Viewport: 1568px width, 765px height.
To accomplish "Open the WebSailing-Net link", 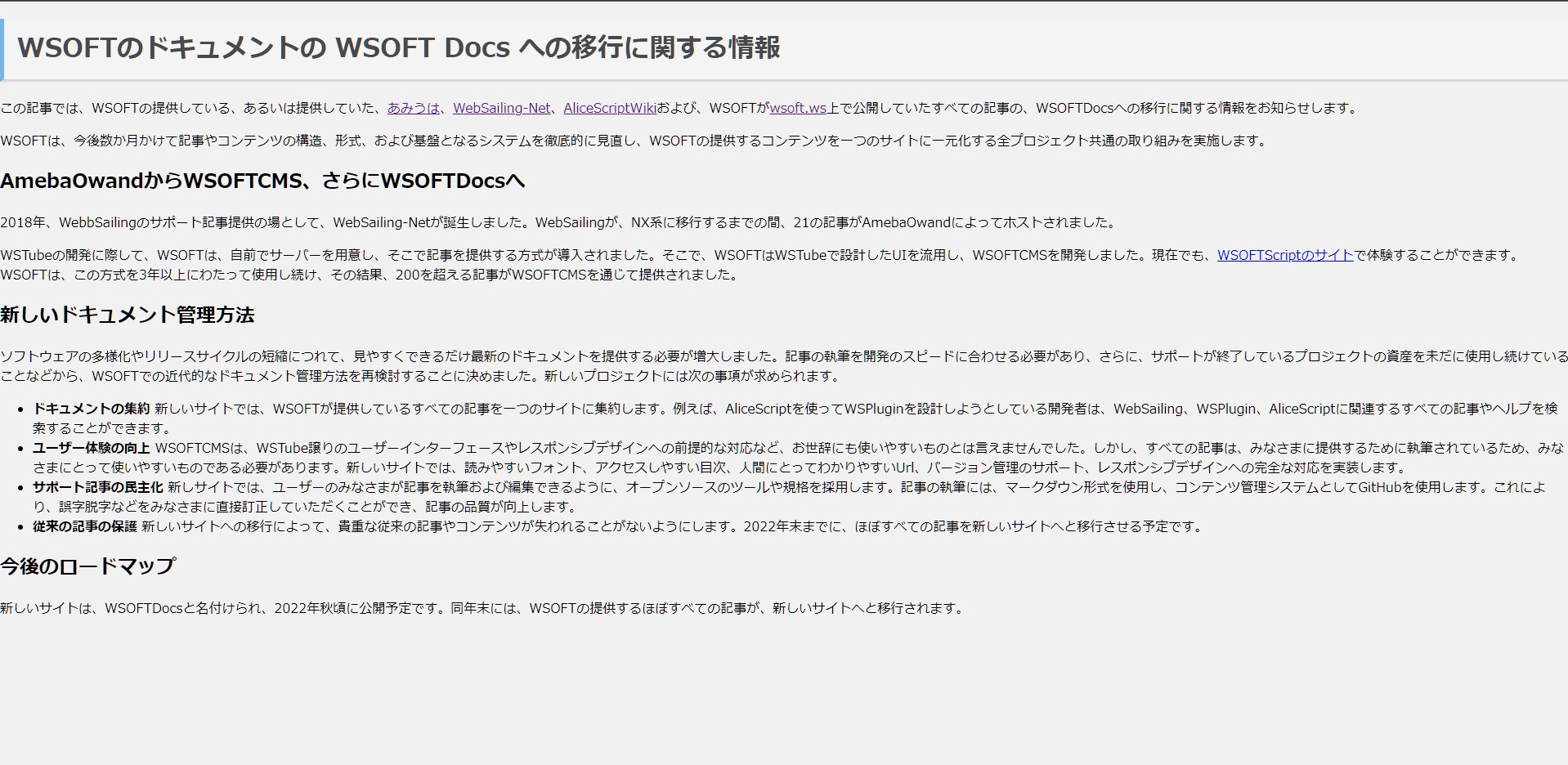I will pos(501,107).
